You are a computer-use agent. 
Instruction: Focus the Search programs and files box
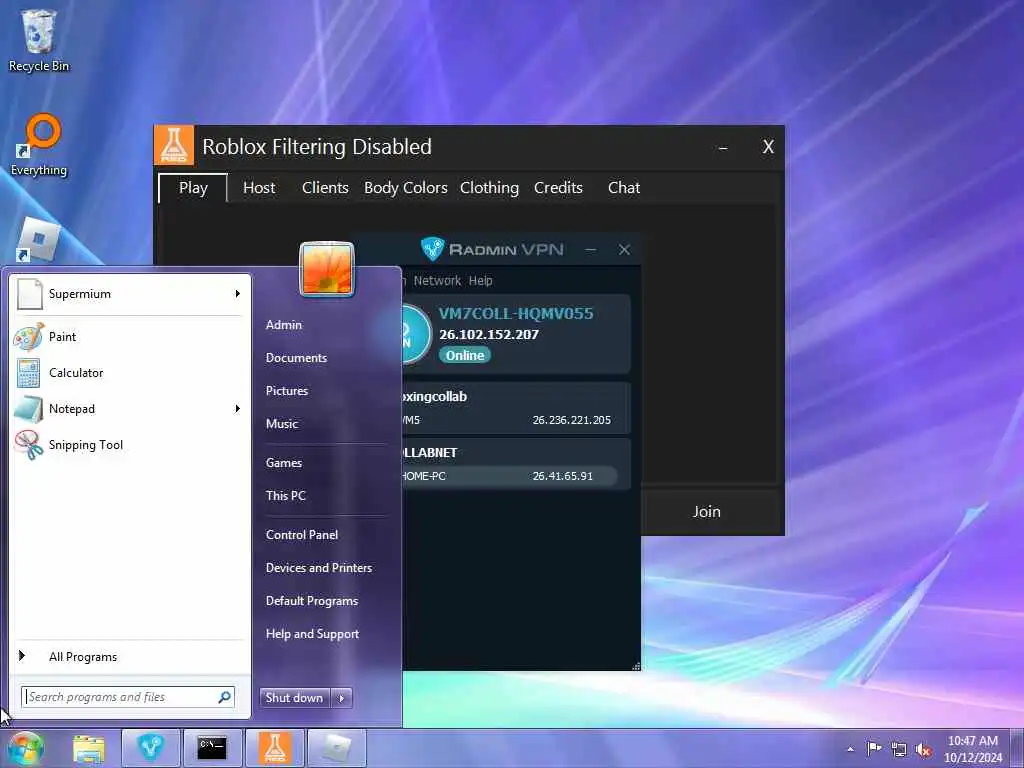127,697
